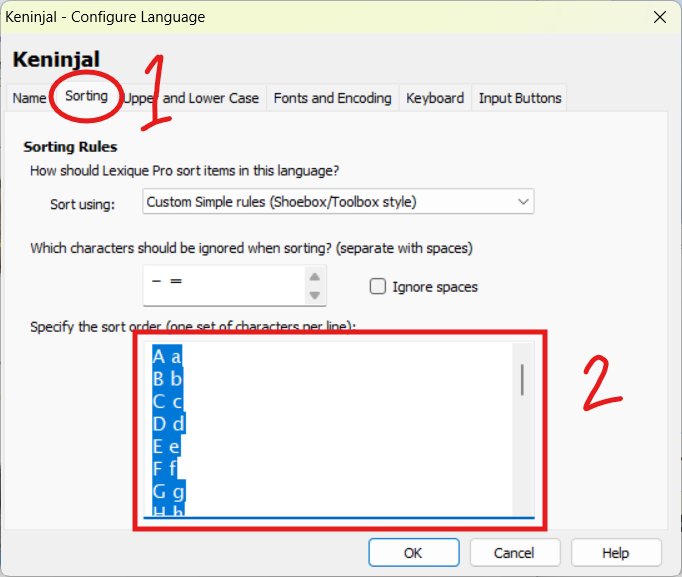Expand the Sort using dropdown

pos(338,202)
